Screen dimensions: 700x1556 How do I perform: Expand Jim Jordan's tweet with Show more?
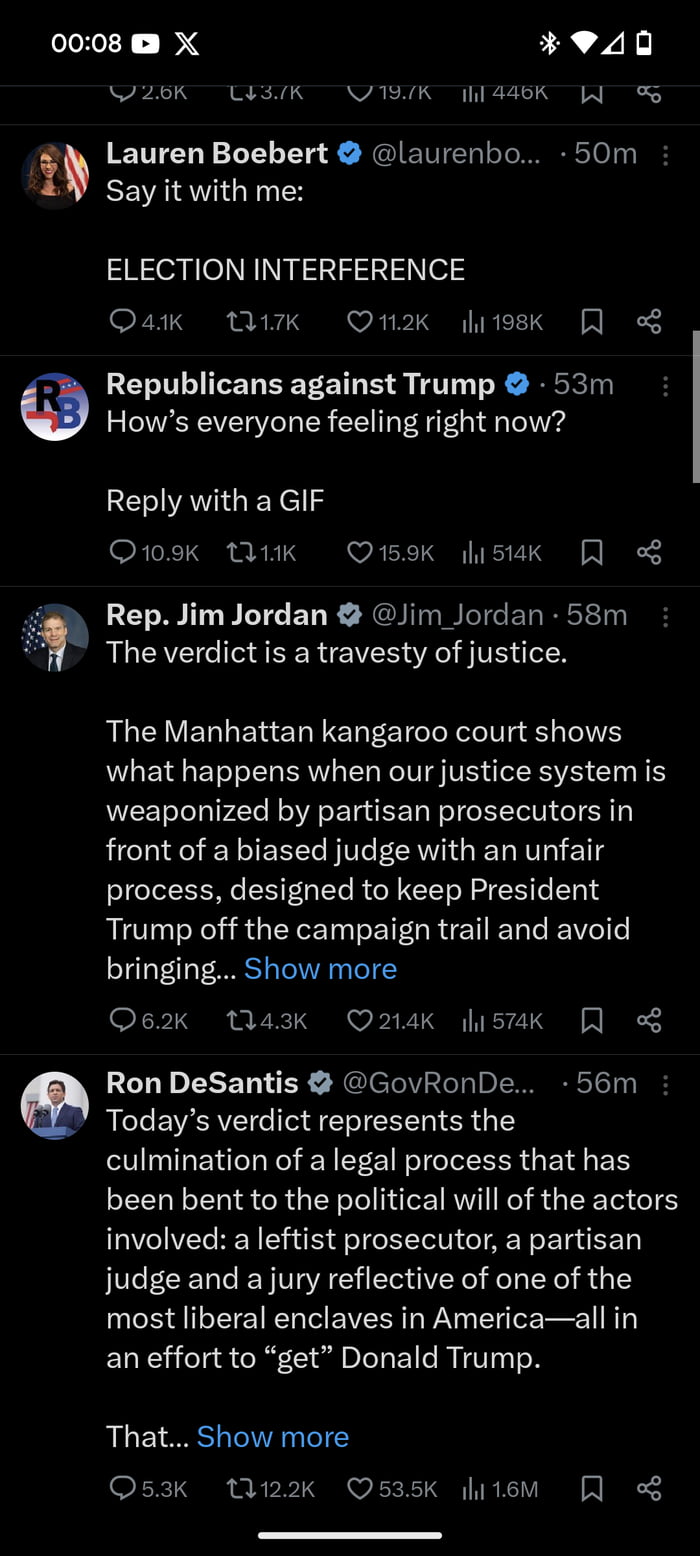click(320, 969)
